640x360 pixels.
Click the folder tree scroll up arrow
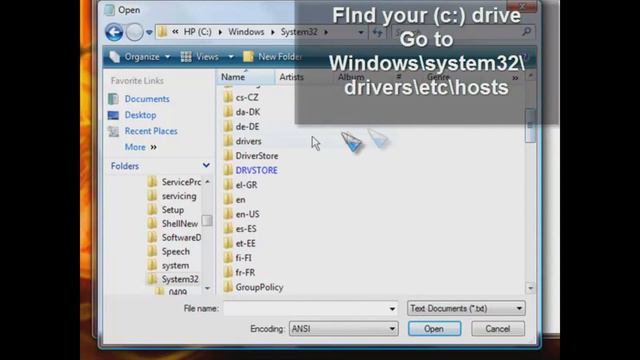[x=207, y=182]
